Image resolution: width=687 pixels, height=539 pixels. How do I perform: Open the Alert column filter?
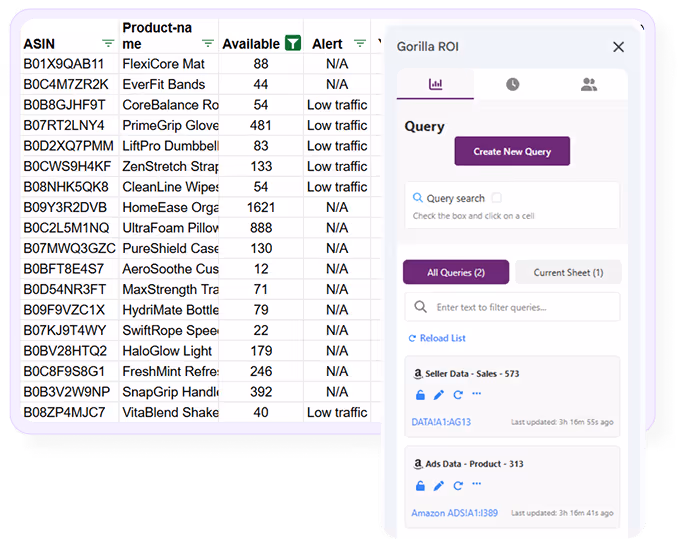click(360, 43)
